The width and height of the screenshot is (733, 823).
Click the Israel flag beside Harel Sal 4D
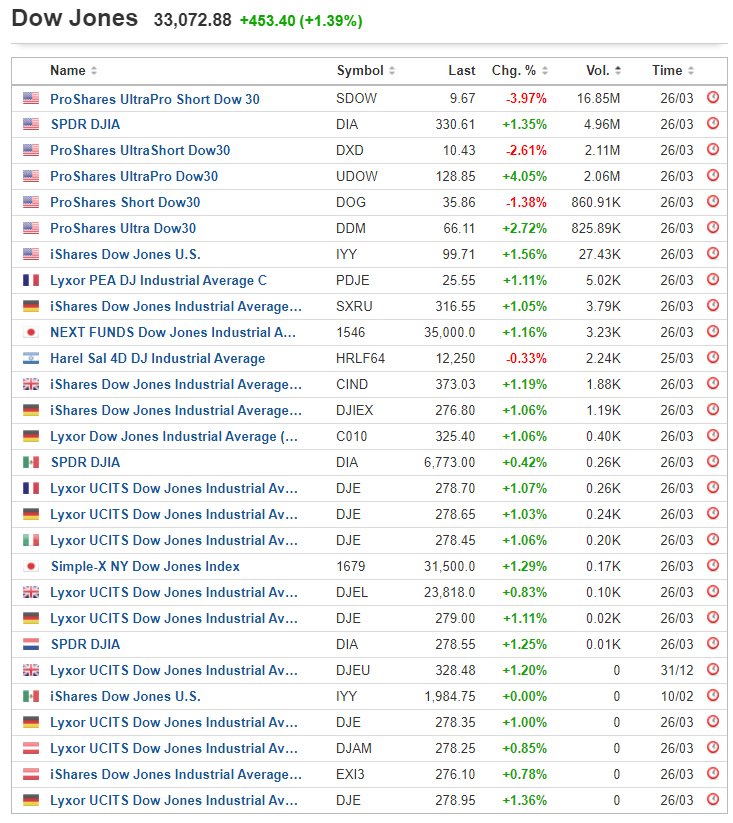pos(31,358)
